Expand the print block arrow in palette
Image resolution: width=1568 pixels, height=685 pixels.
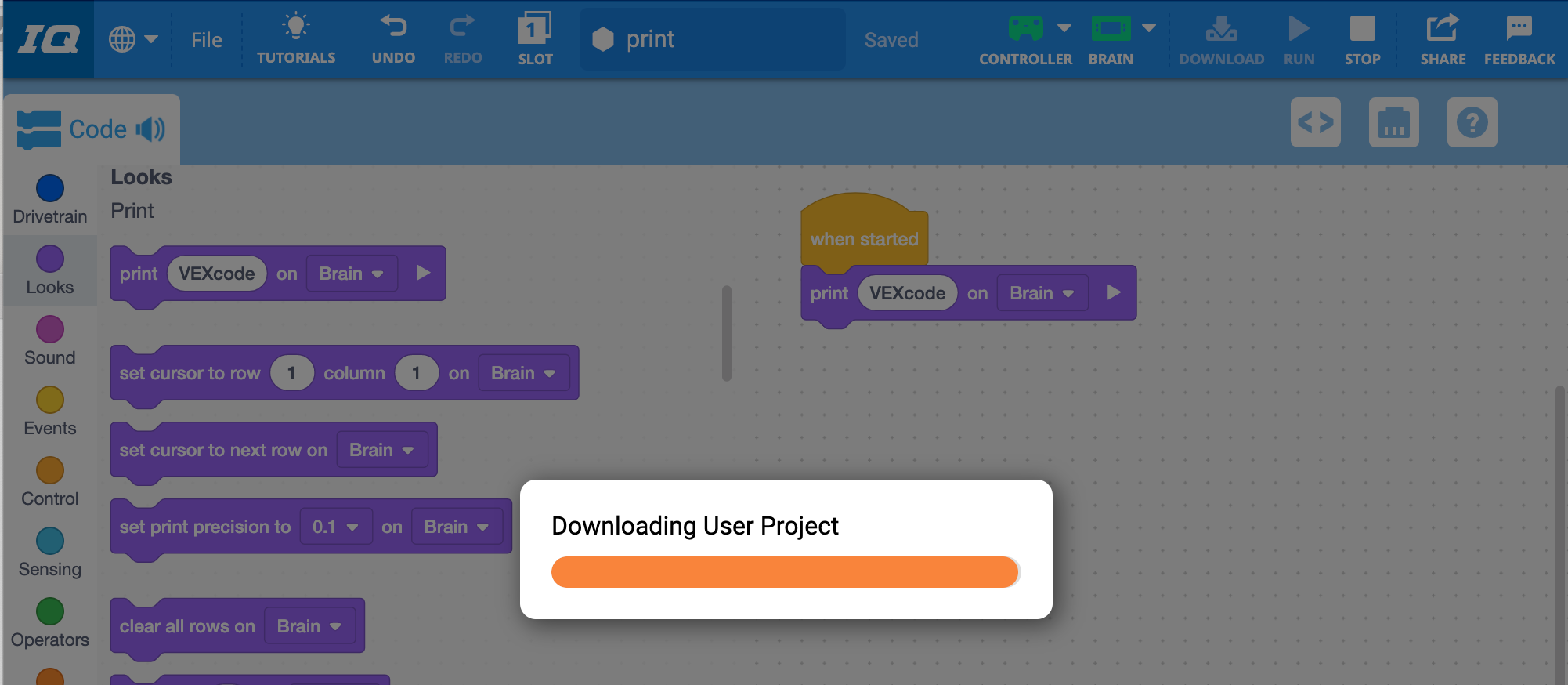pos(424,273)
